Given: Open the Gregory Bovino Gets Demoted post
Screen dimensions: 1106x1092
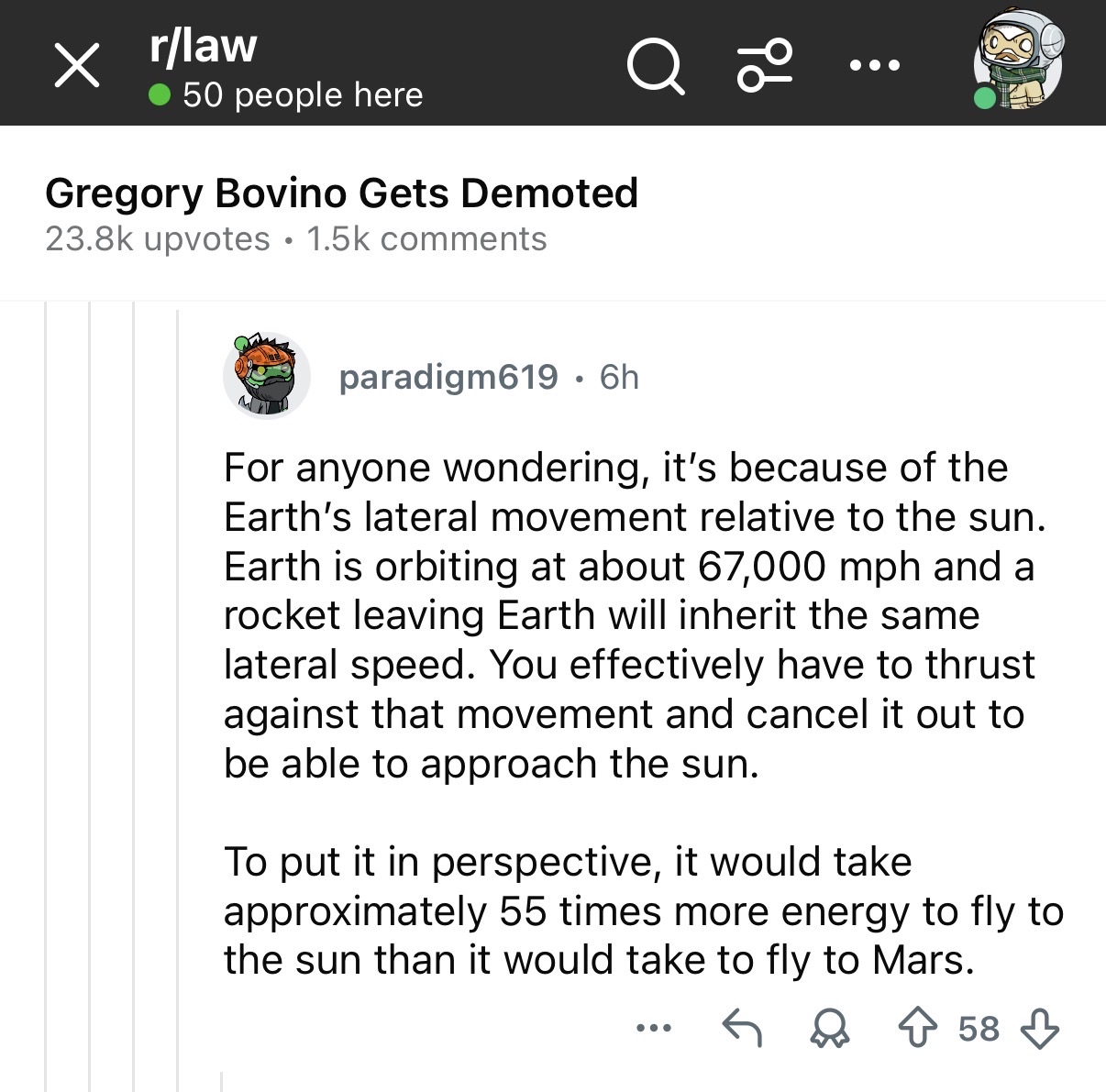Looking at the screenshot, I should click(x=341, y=193).
